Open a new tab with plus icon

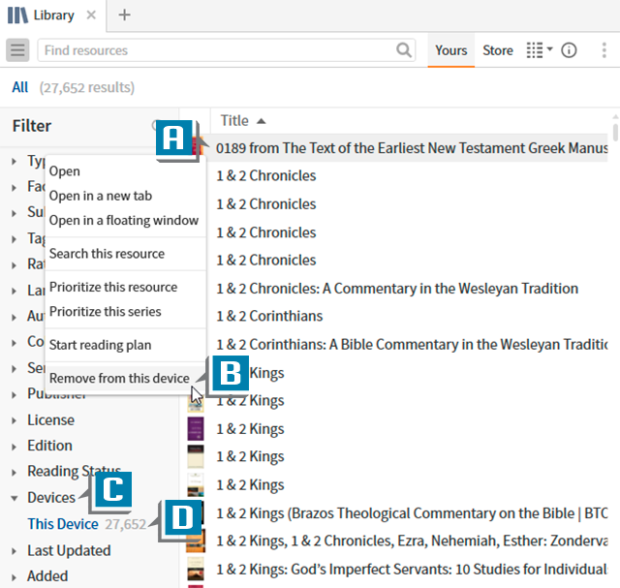124,15
